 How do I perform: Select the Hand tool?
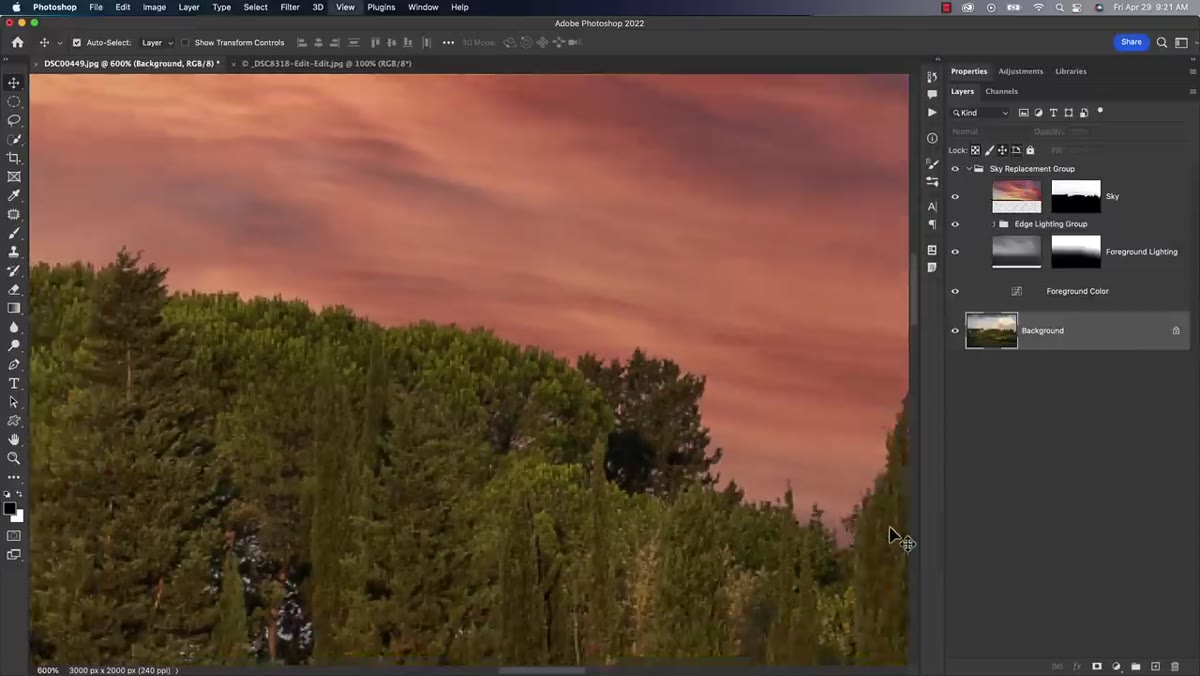point(14,439)
